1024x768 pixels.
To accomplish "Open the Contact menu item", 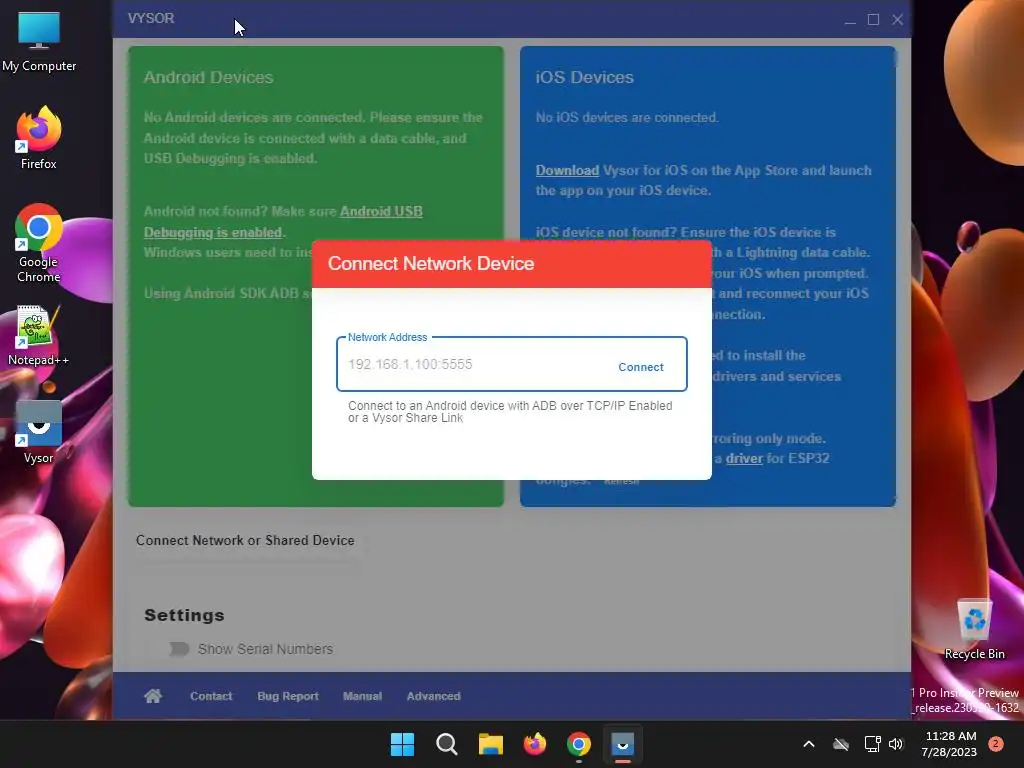I will 211,696.
